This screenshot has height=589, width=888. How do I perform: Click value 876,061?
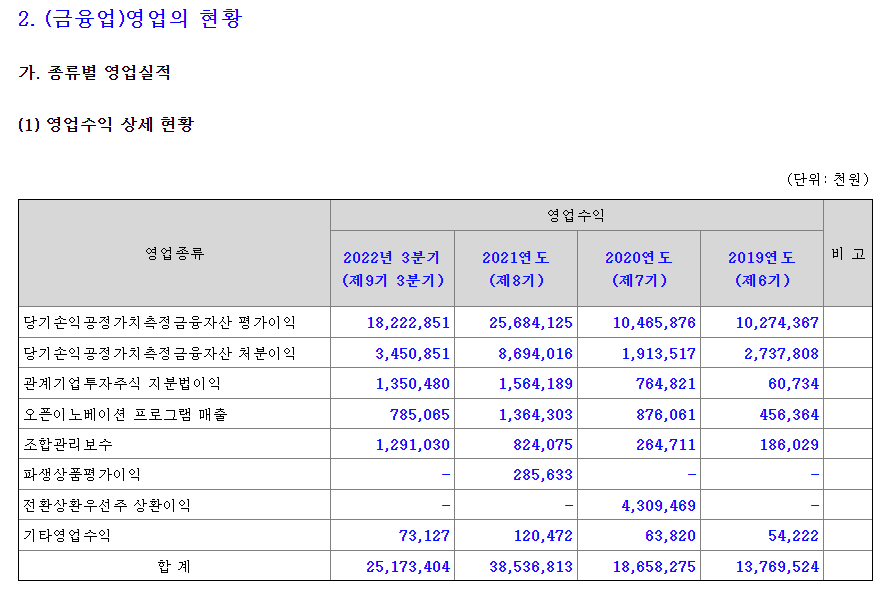point(666,415)
